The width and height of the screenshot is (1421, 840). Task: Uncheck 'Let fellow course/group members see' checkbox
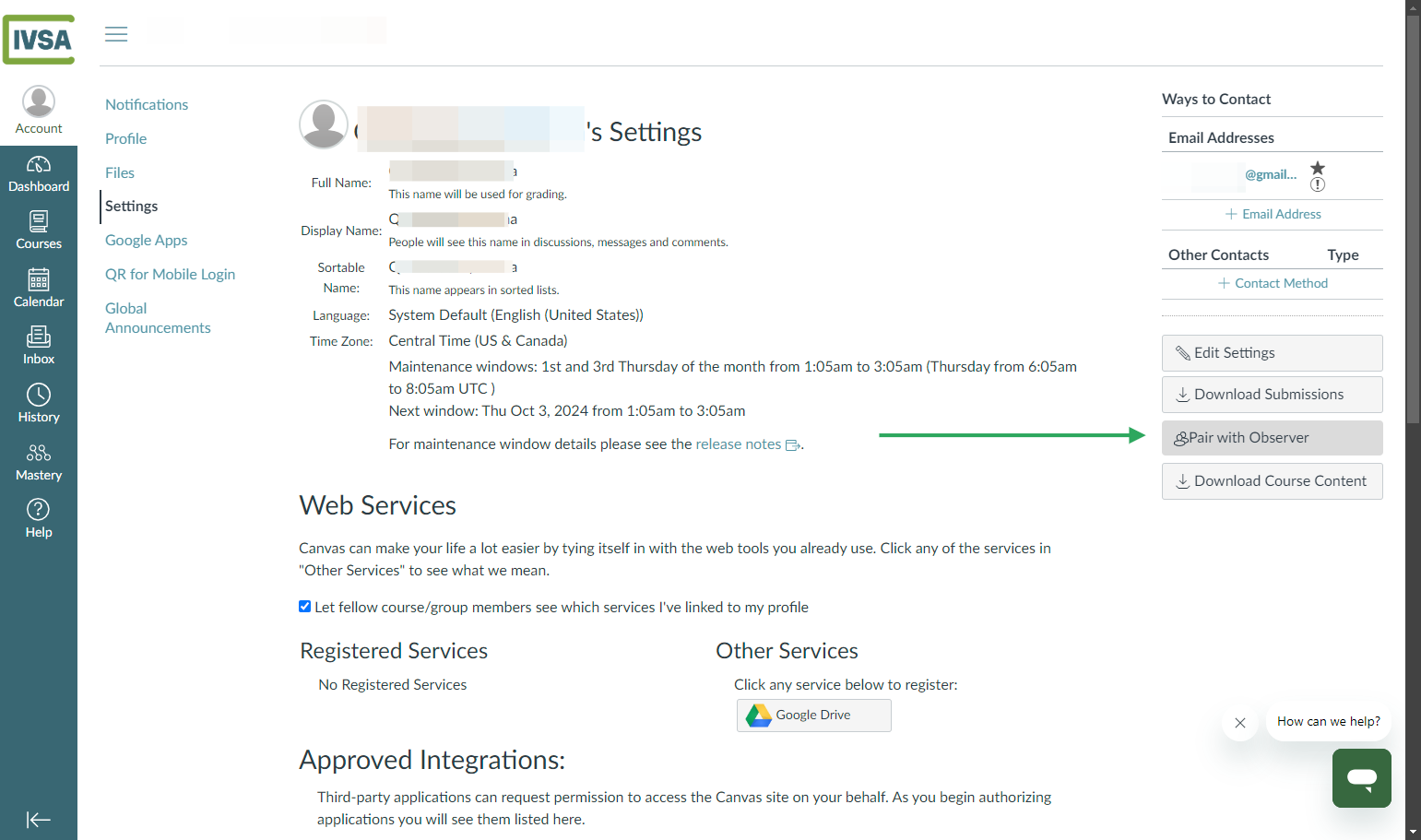coord(304,607)
